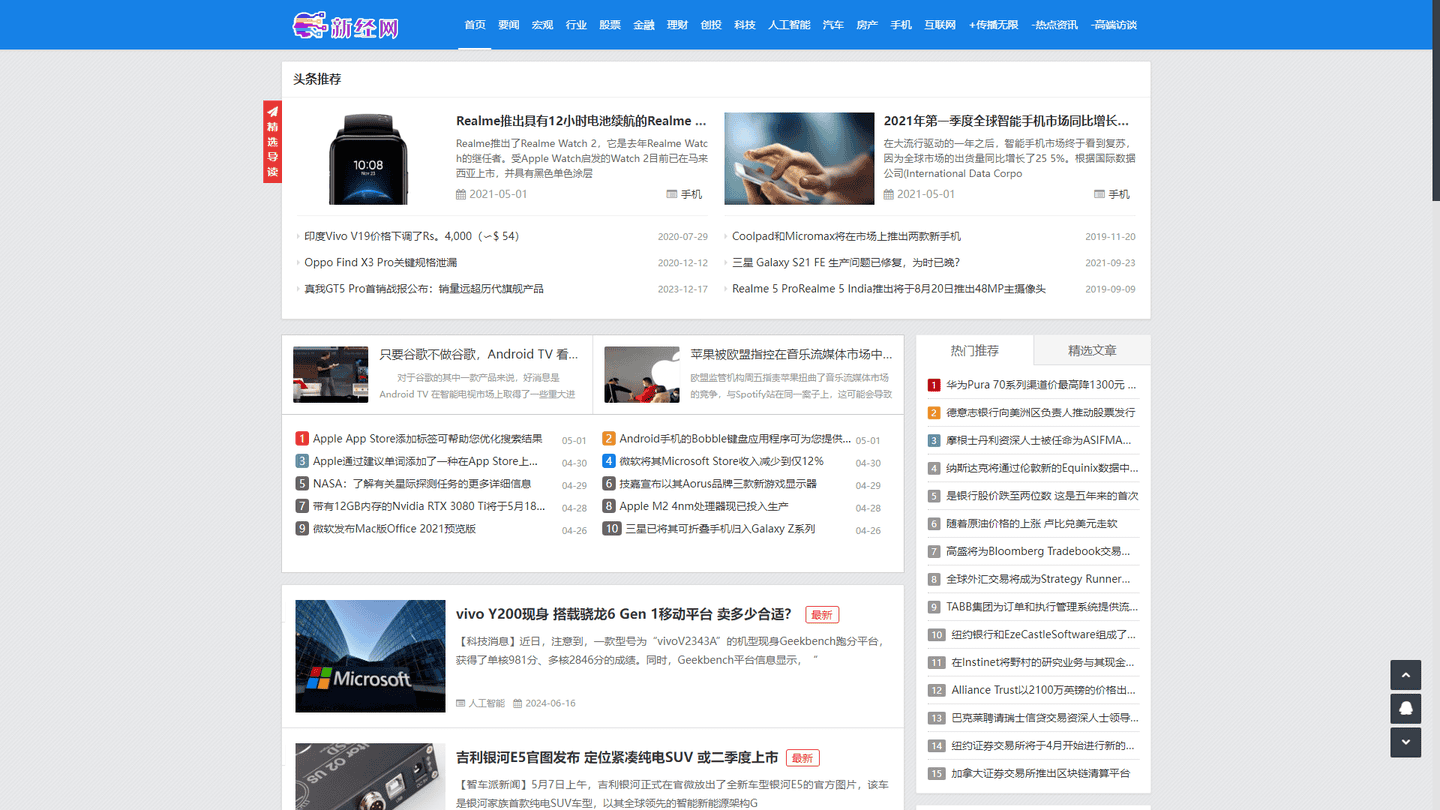The image size is (1440, 810).
Task: Open the 华为Pura 70系列 ranked item
Action: click(x=1041, y=384)
